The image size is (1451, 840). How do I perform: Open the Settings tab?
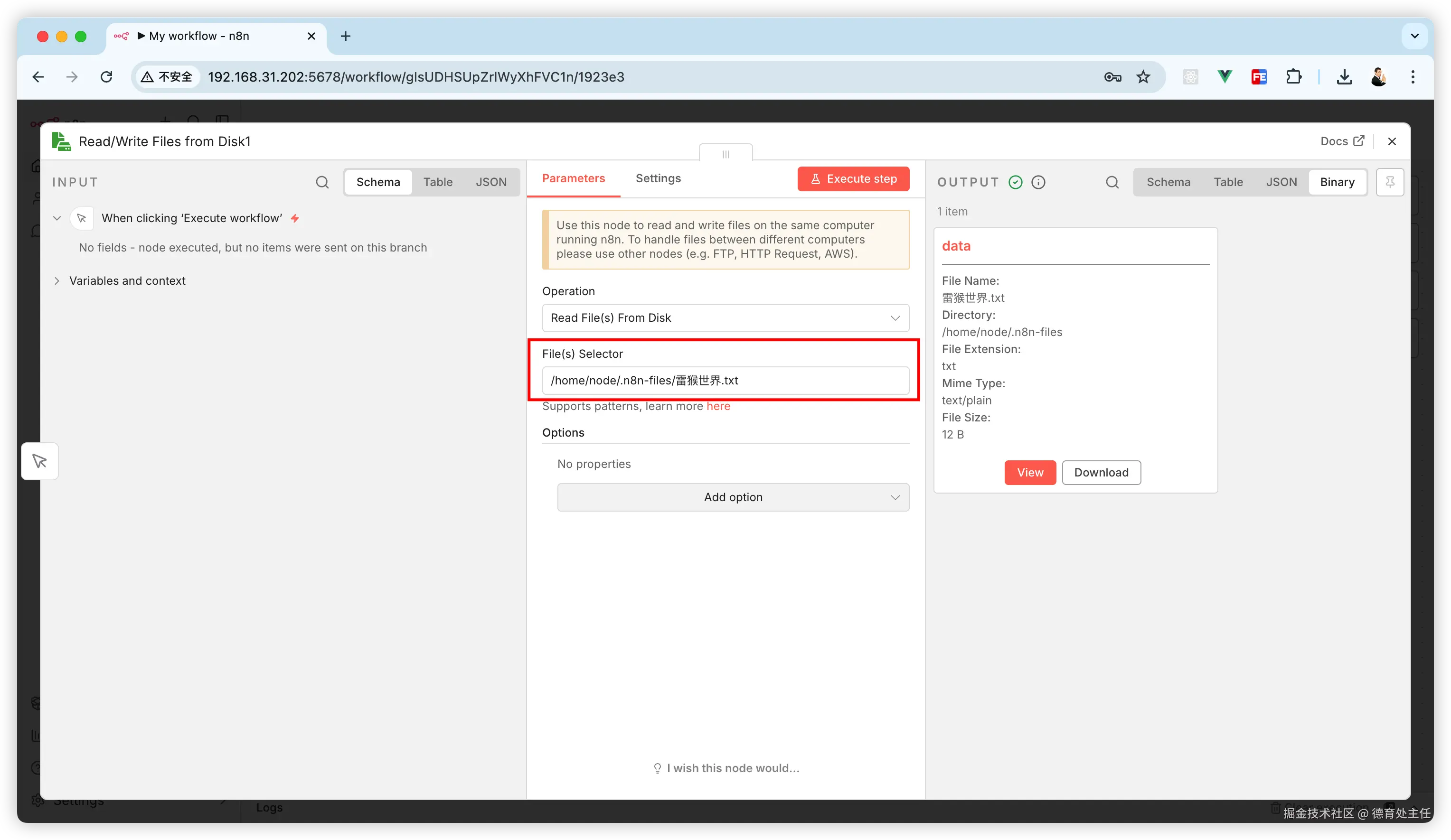point(658,178)
